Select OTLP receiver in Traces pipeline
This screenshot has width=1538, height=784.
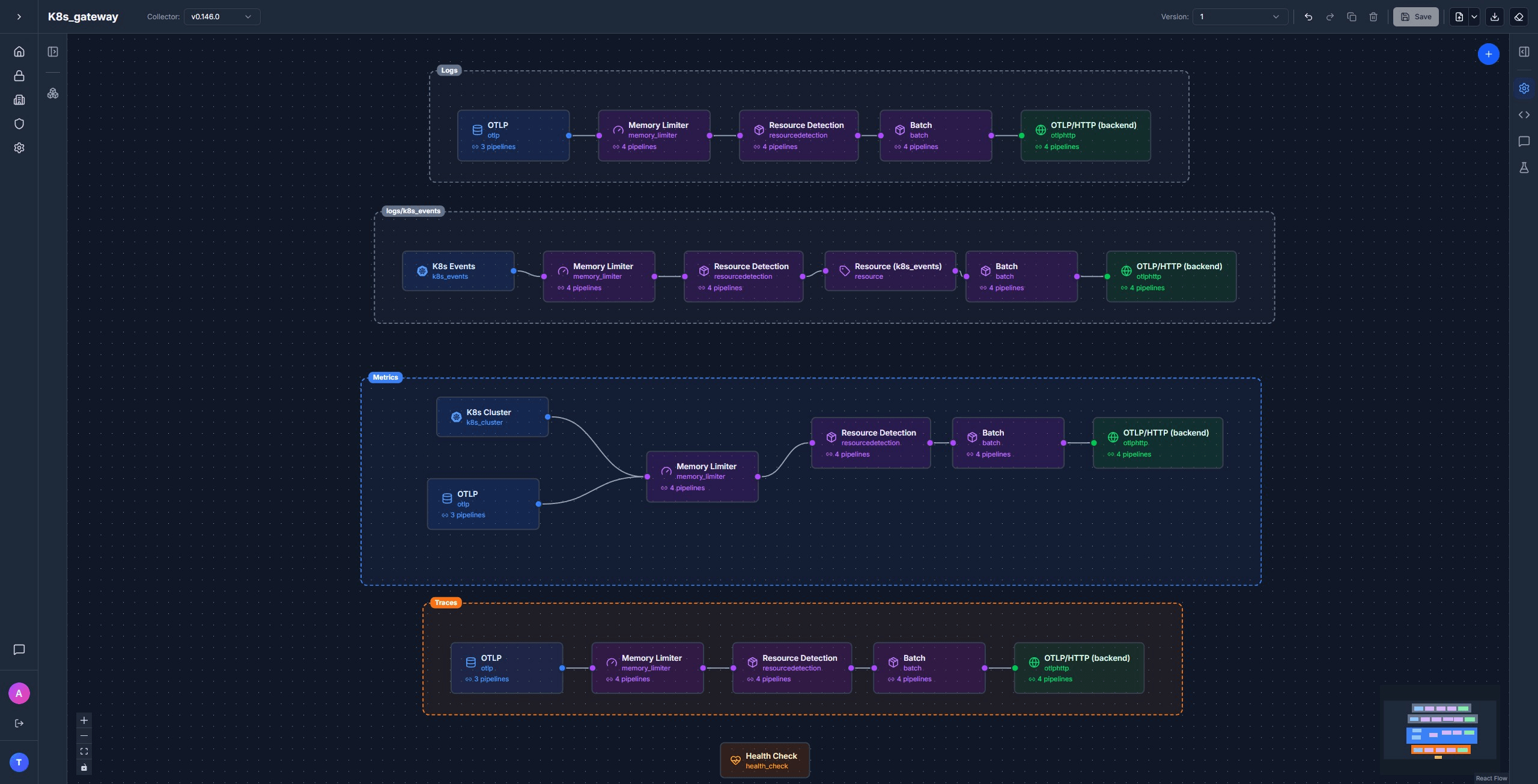(x=507, y=668)
